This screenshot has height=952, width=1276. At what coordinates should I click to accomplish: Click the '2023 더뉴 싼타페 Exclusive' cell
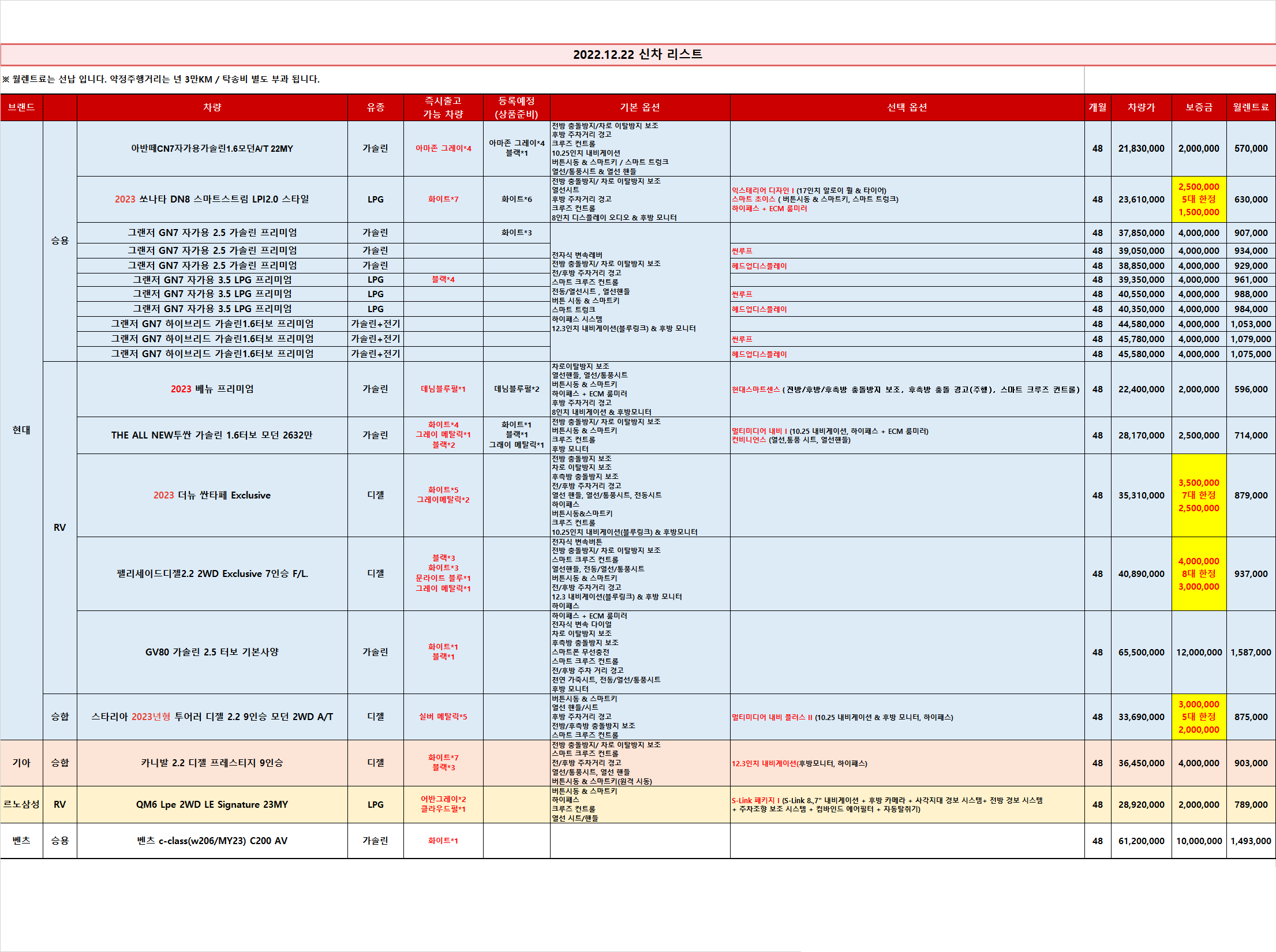coord(212,495)
